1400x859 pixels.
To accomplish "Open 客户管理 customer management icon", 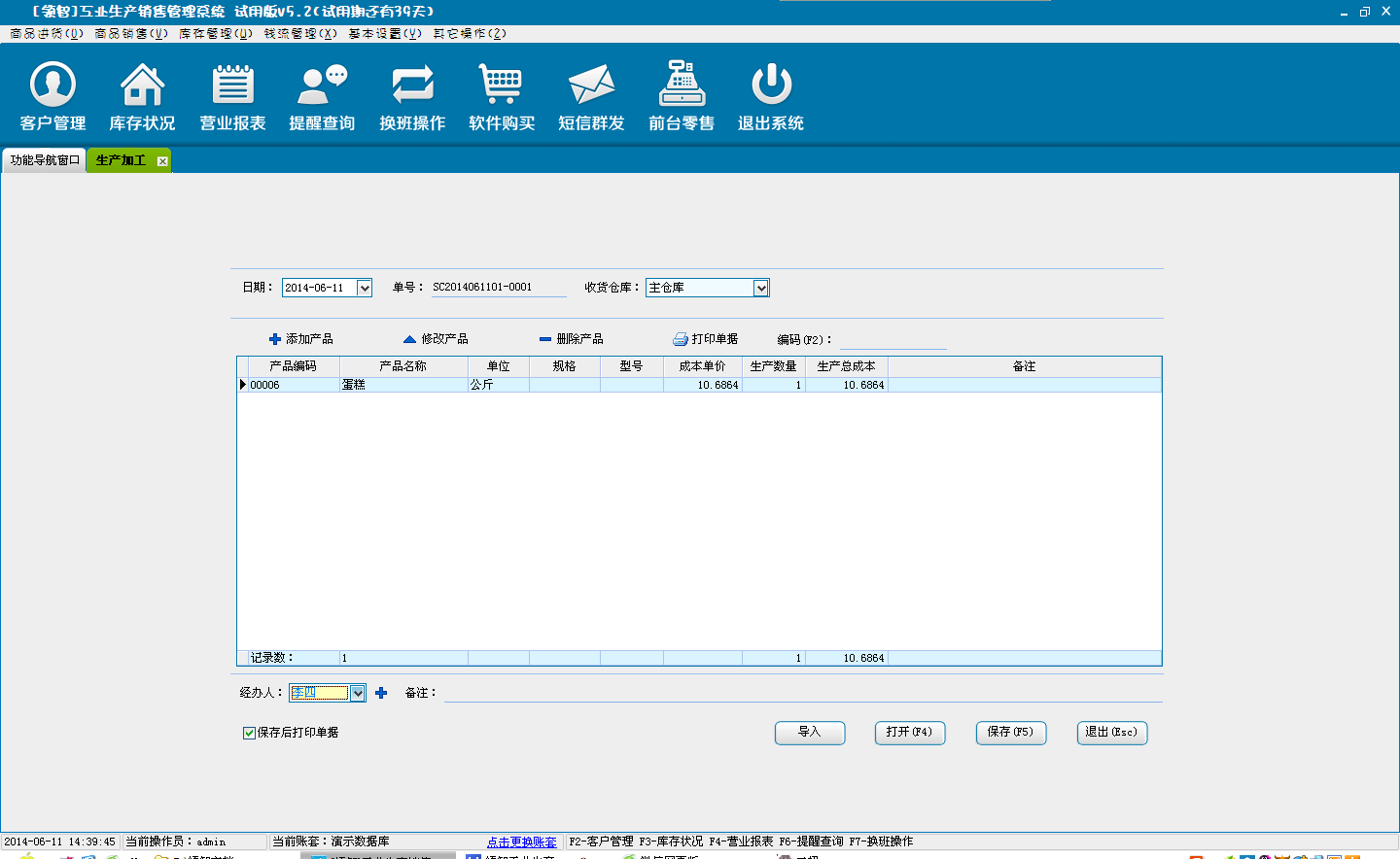I will click(x=52, y=86).
